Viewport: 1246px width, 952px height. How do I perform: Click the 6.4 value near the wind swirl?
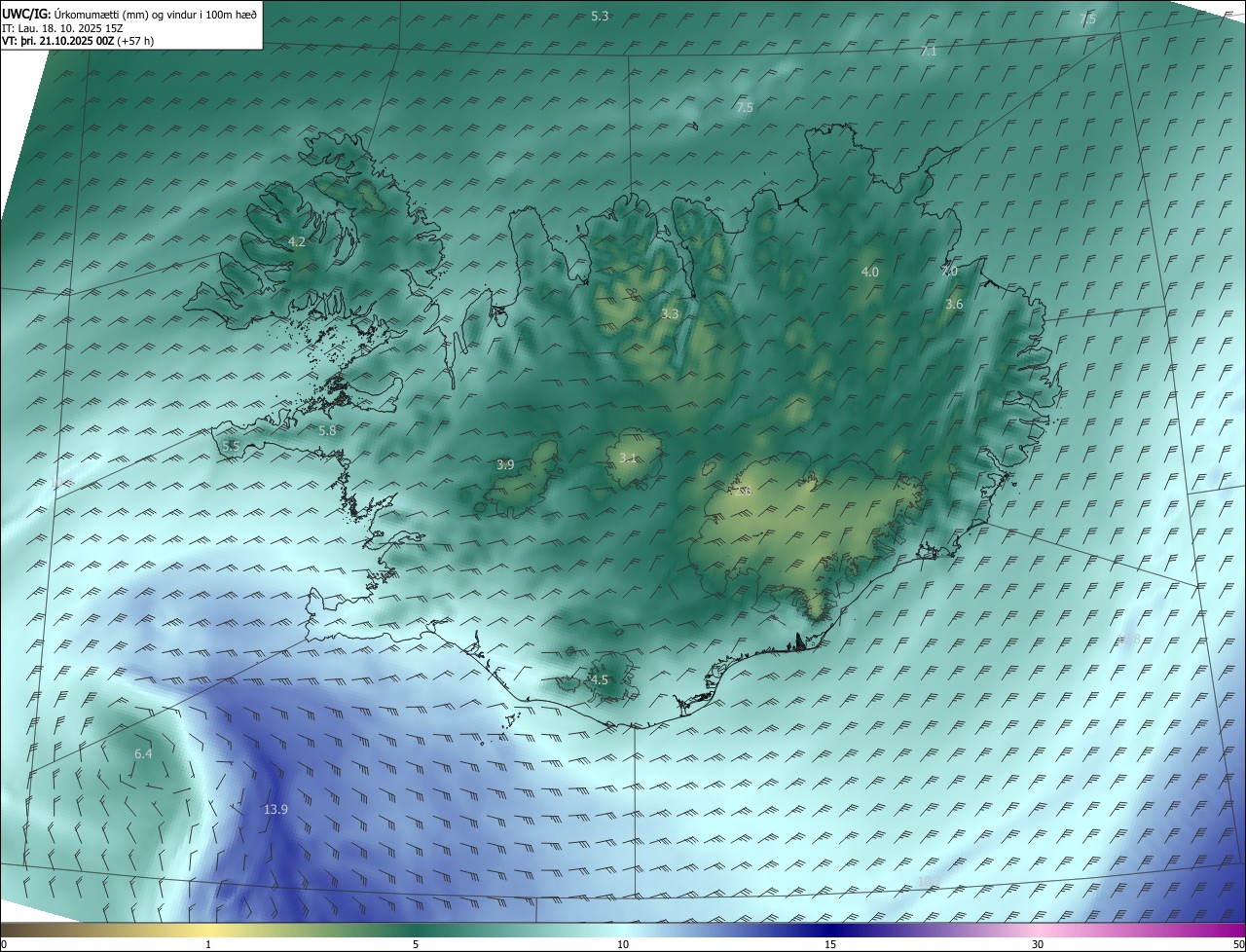pos(143,754)
